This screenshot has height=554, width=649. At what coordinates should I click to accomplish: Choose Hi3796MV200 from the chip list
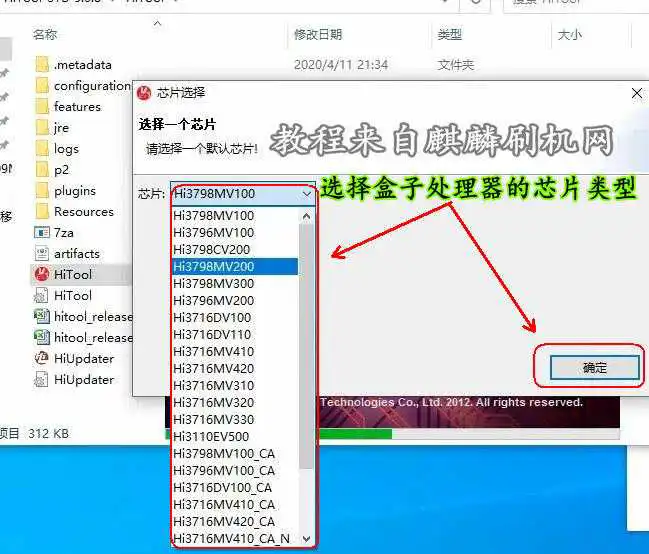pyautogui.click(x=235, y=301)
